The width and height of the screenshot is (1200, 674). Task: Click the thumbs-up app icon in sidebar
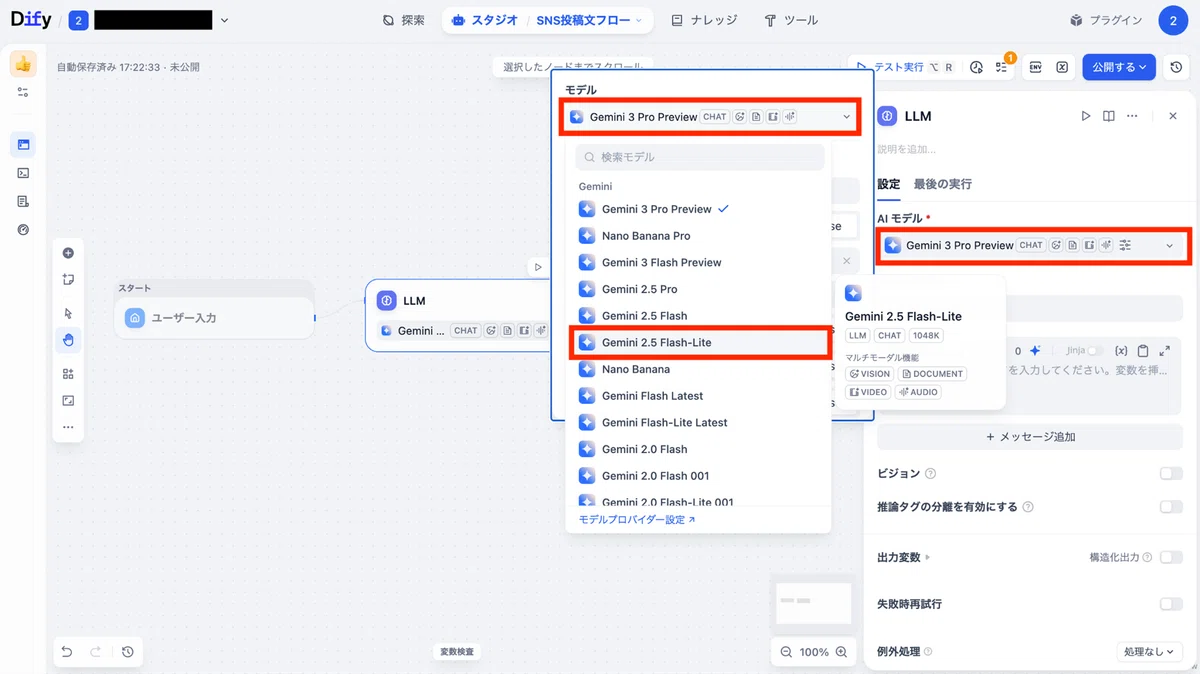point(23,65)
